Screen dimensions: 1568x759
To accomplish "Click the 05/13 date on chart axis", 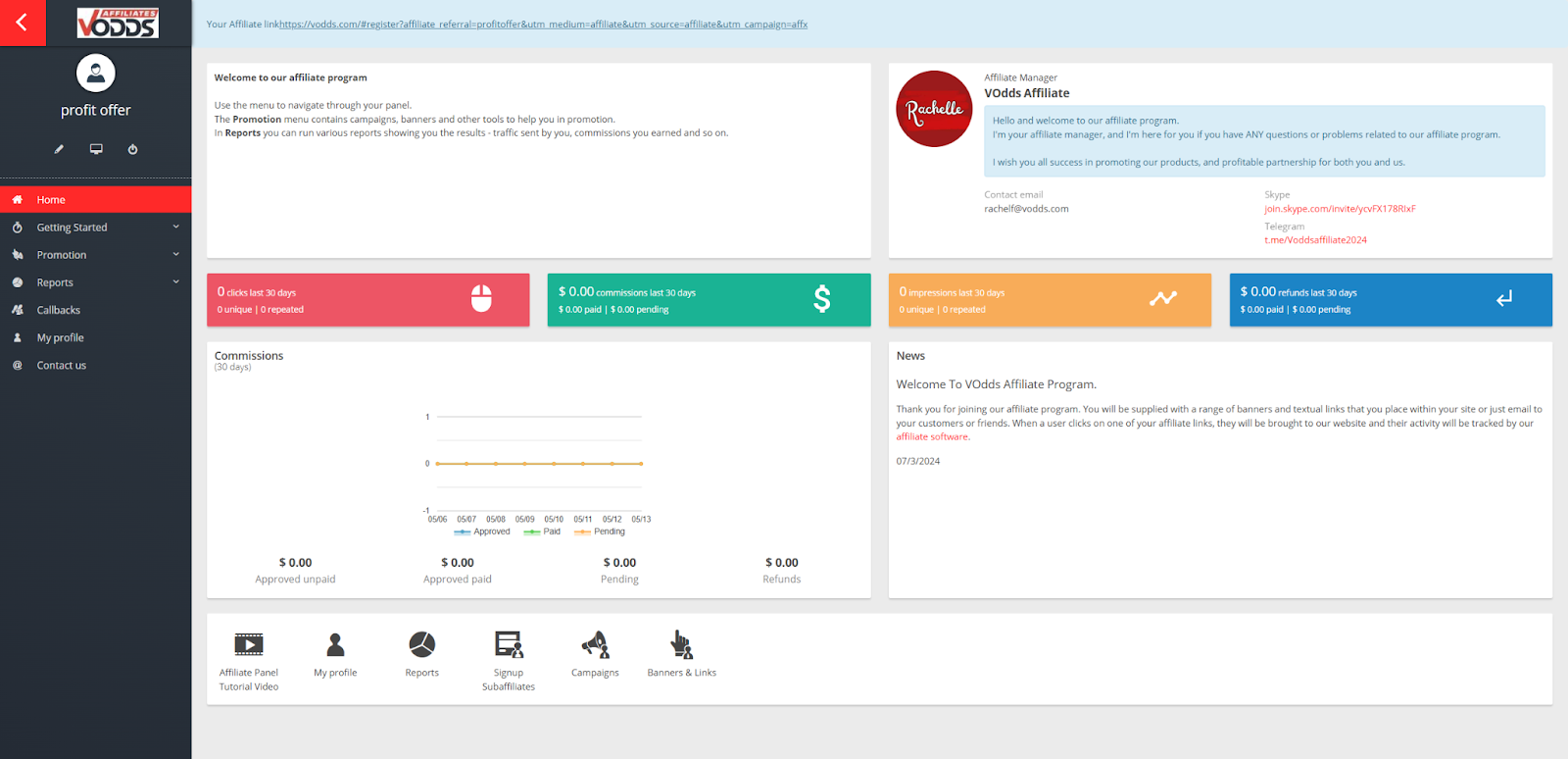I will click(641, 520).
